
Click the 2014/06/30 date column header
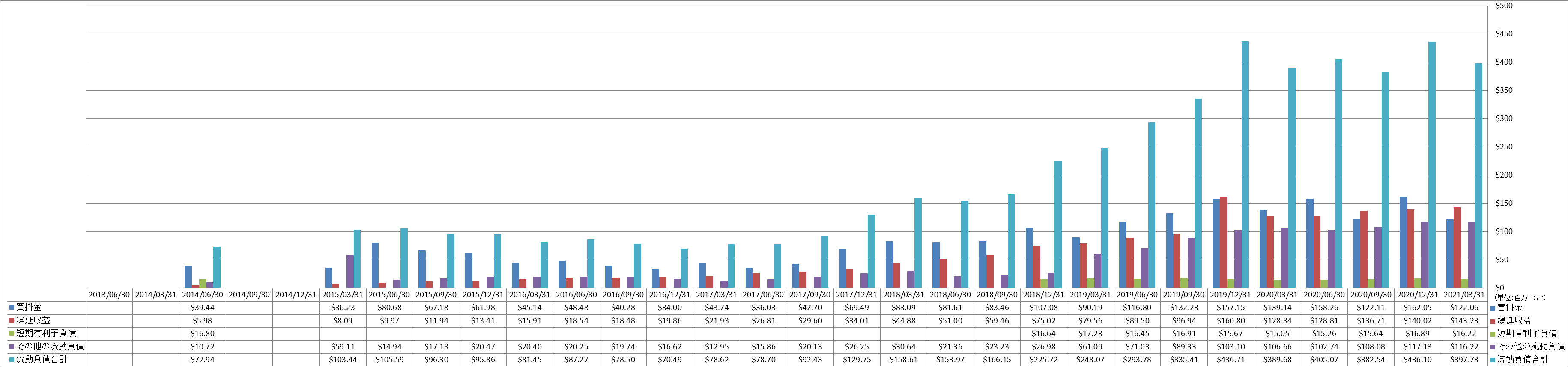coord(202,295)
